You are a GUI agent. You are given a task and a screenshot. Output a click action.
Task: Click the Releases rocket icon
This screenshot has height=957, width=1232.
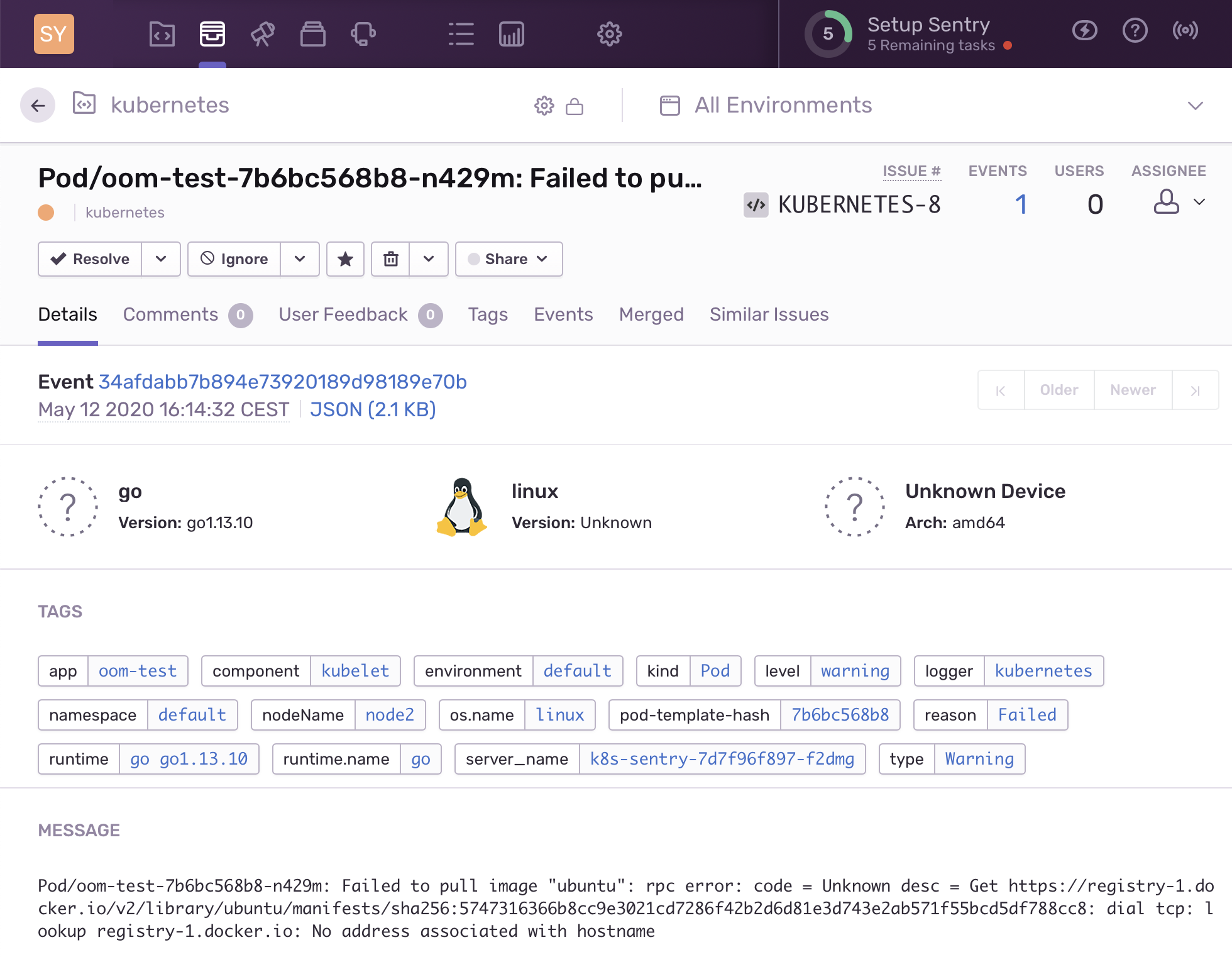tap(263, 33)
